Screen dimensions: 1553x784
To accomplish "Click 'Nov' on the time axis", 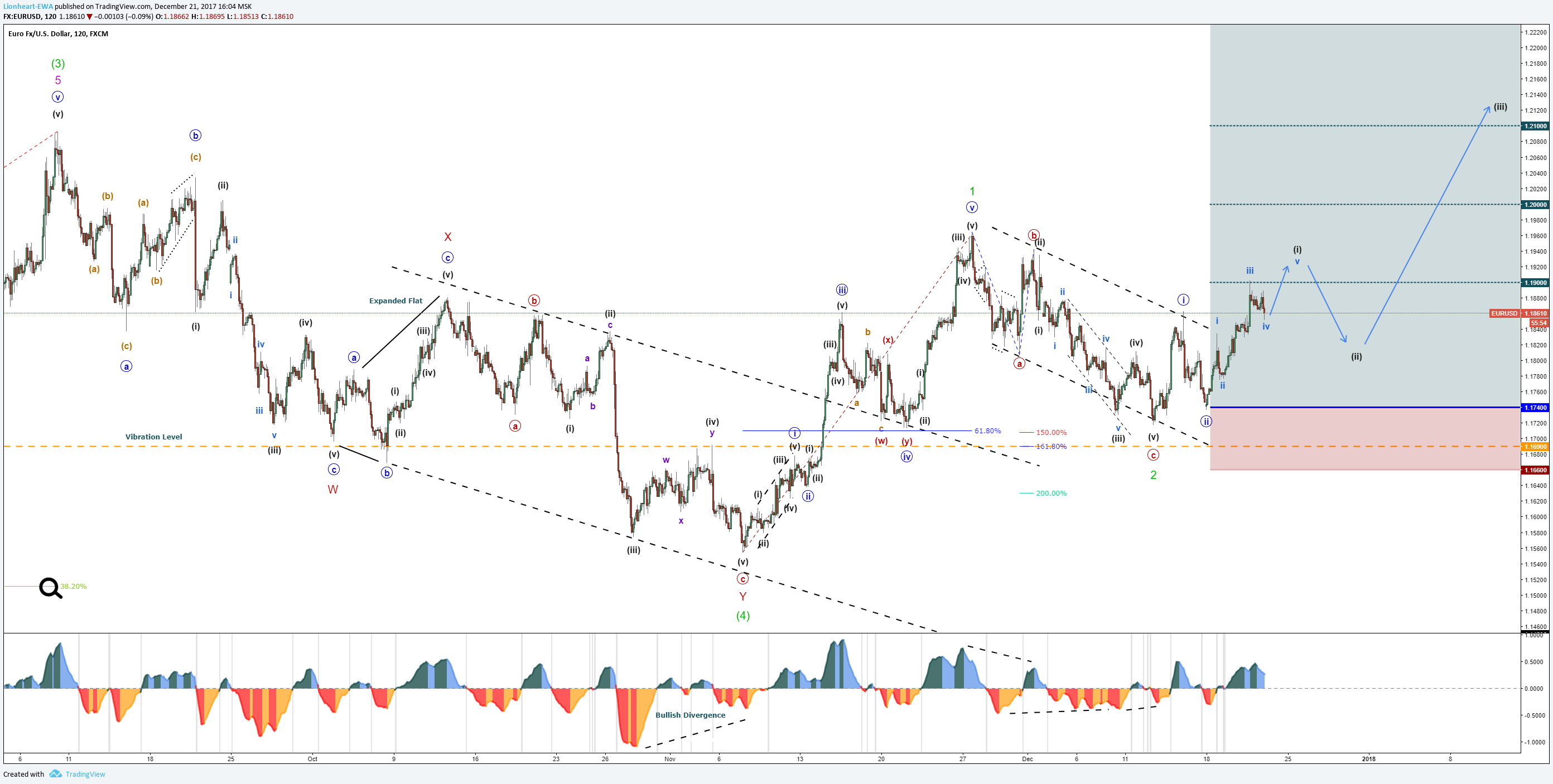I will (x=670, y=759).
